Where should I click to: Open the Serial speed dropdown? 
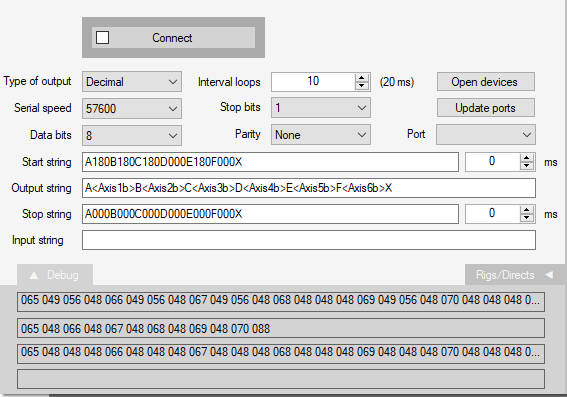132,108
